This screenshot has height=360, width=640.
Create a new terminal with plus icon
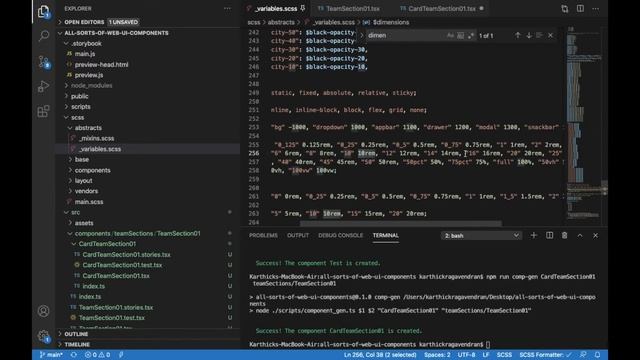[533, 236]
